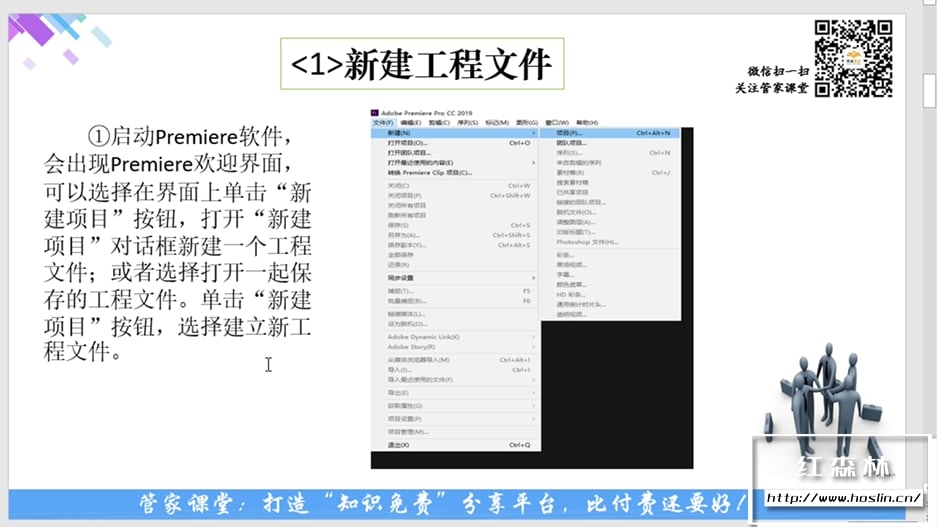Click 保存副本(Y)... Ctrl+Alt+S entry
937x527 pixels.
456,245
